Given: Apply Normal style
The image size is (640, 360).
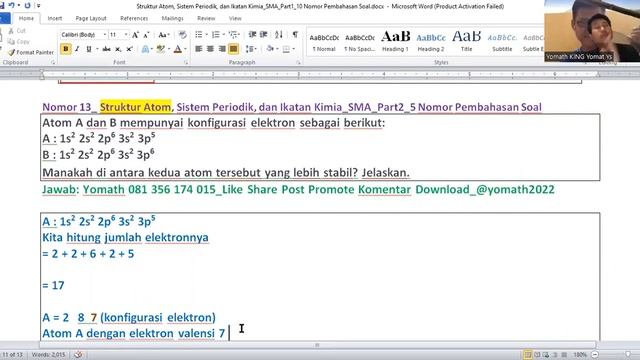Looking at the screenshot, I should (x=324, y=42).
